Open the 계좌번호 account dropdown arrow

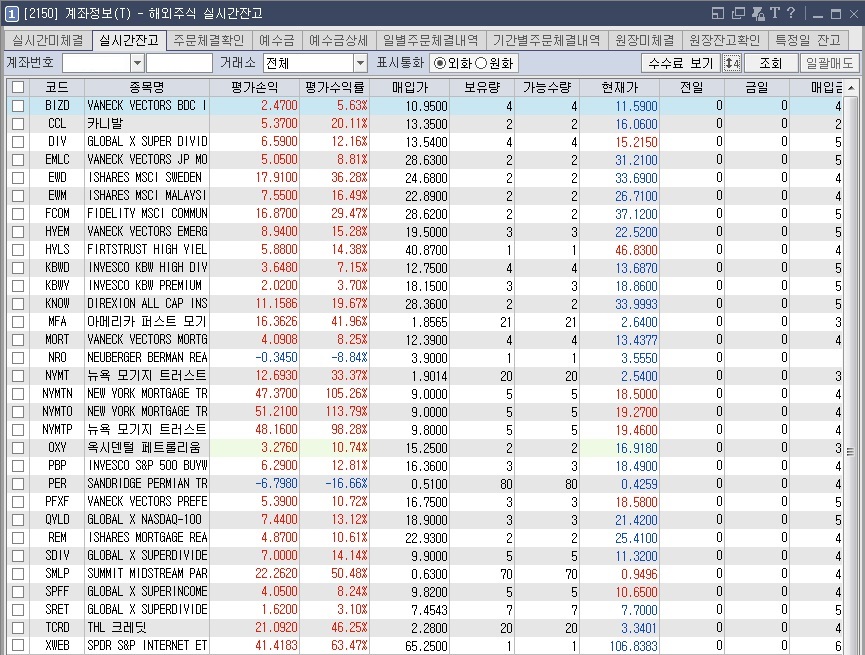point(137,63)
